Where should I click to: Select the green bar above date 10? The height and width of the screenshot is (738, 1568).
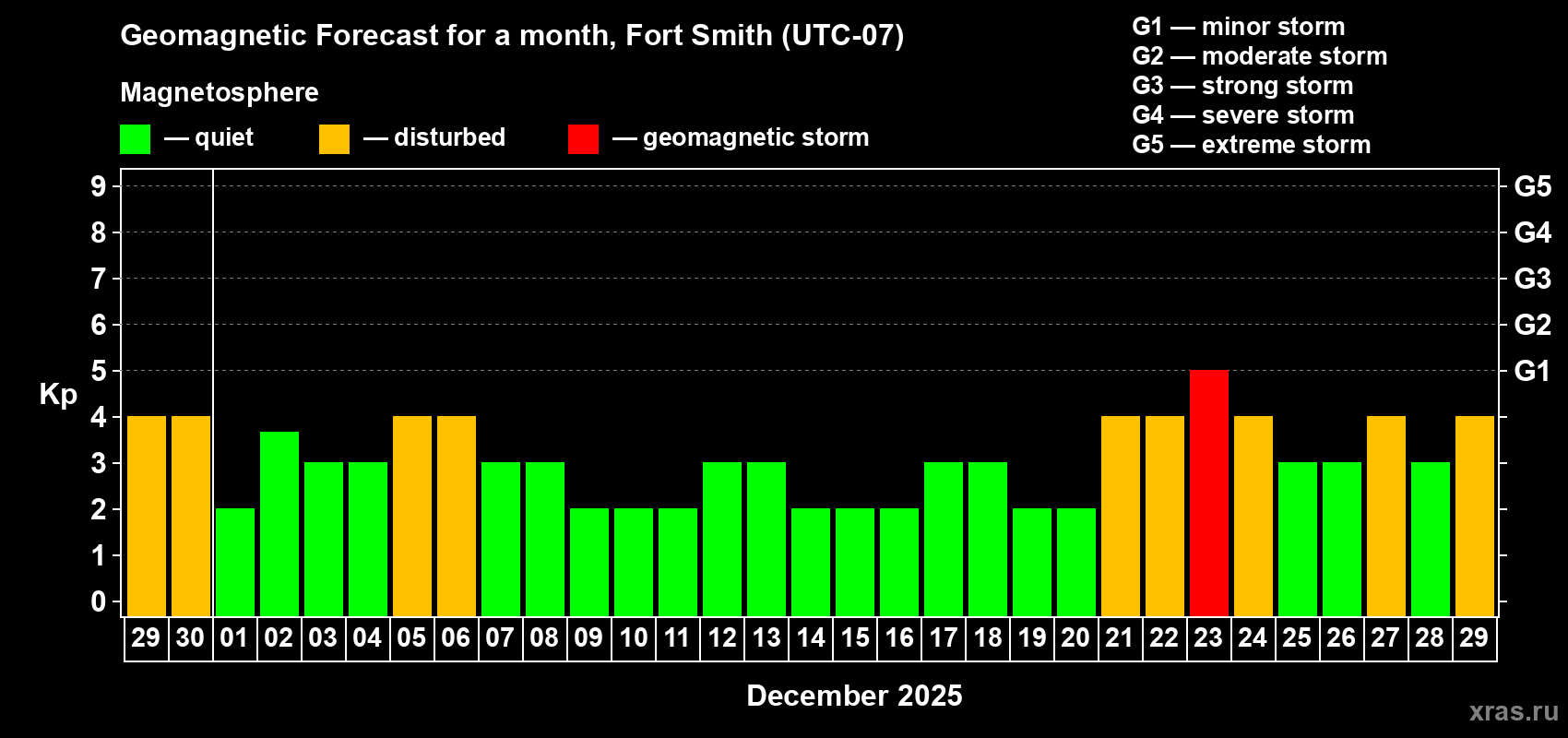click(x=633, y=562)
